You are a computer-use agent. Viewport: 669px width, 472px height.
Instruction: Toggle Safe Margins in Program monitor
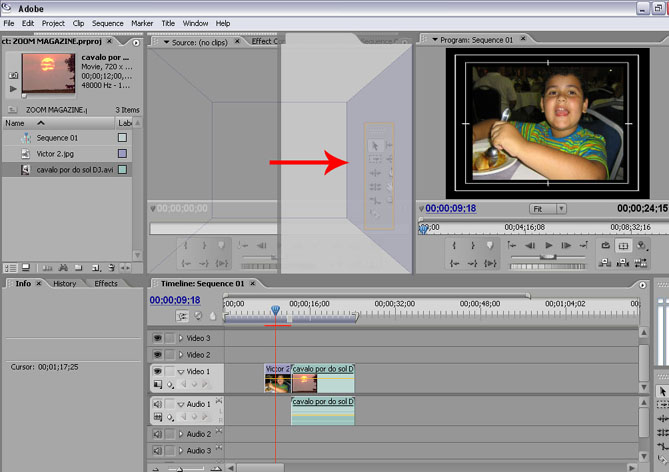[x=623, y=245]
